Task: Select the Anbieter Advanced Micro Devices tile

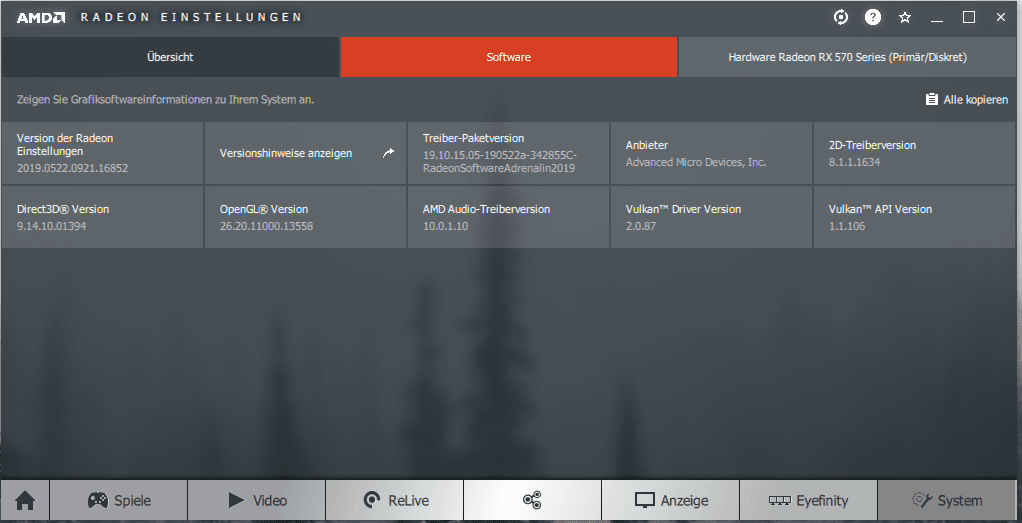Action: [x=711, y=153]
